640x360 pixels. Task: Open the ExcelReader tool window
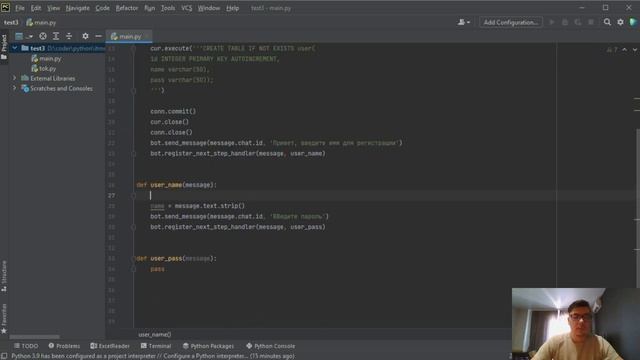[x=110, y=346]
